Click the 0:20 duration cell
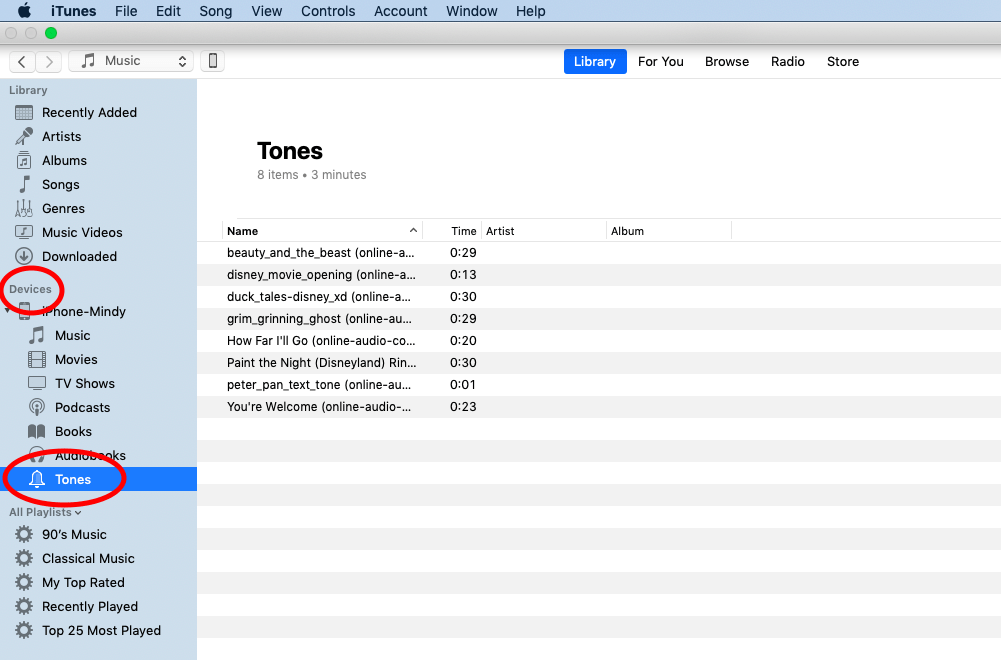Screen dimensions: 1001x660 click(x=463, y=341)
